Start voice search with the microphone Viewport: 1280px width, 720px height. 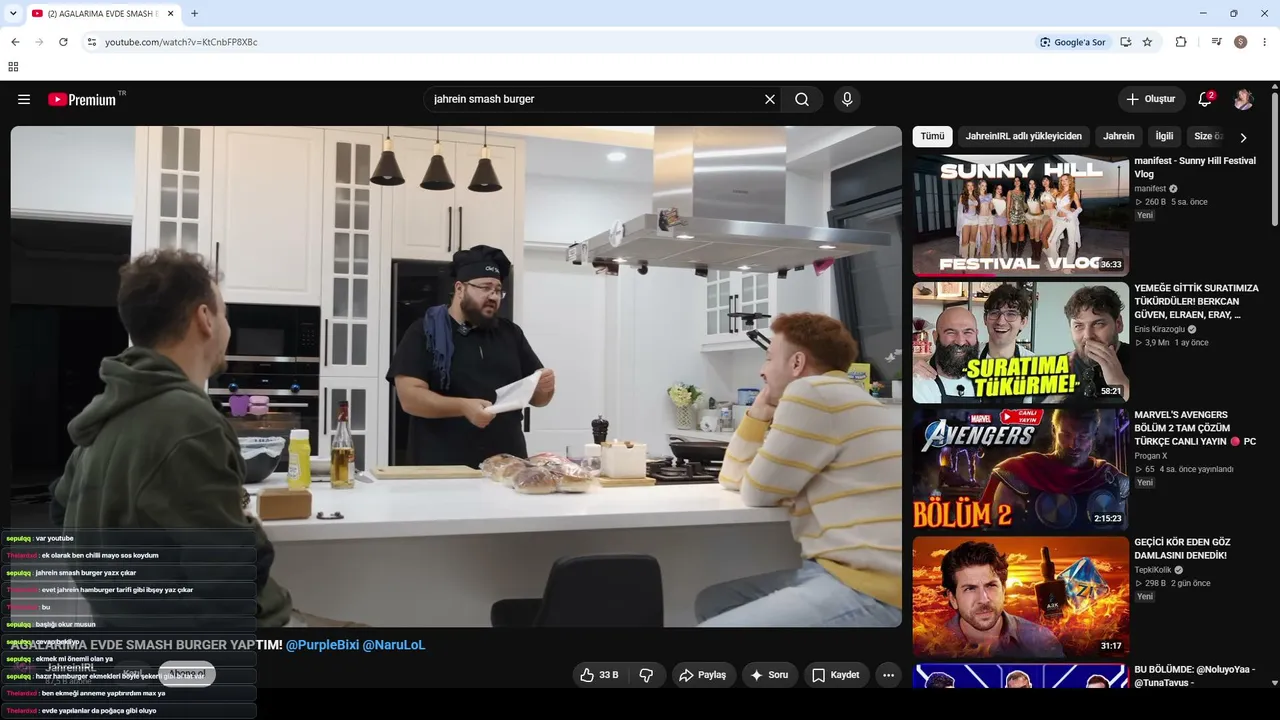(x=847, y=99)
